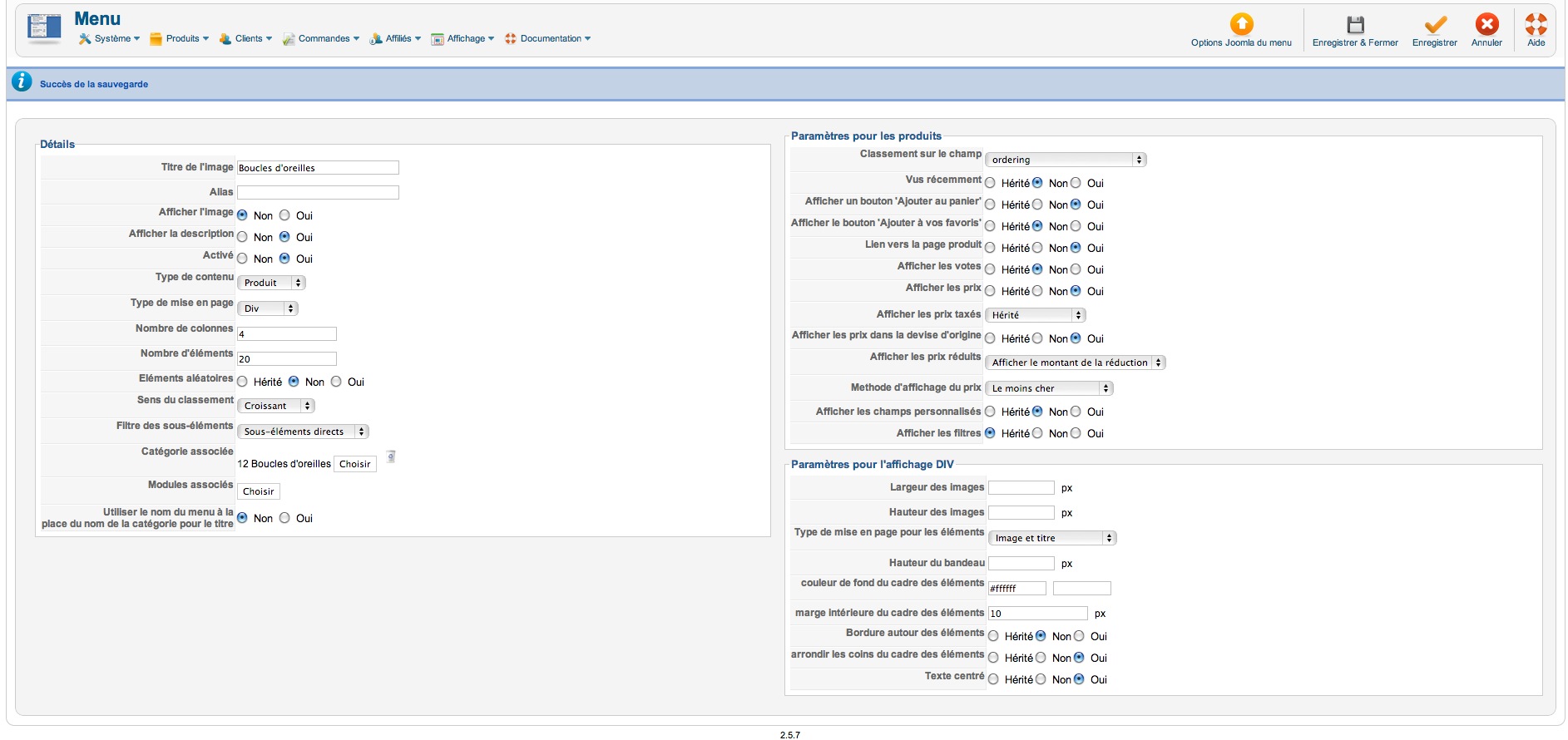Set Texte centré to Non
This screenshot has width=1568, height=740.
(1041, 679)
